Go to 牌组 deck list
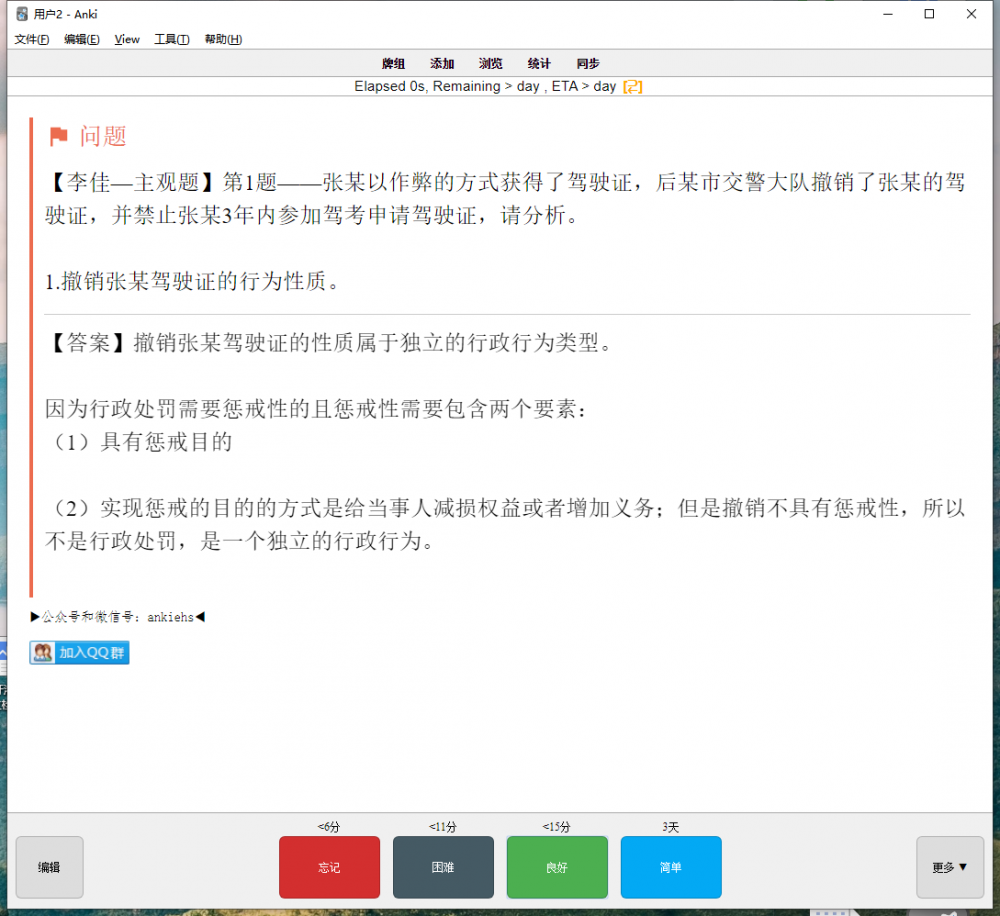Image resolution: width=1000 pixels, height=916 pixels. pos(393,64)
